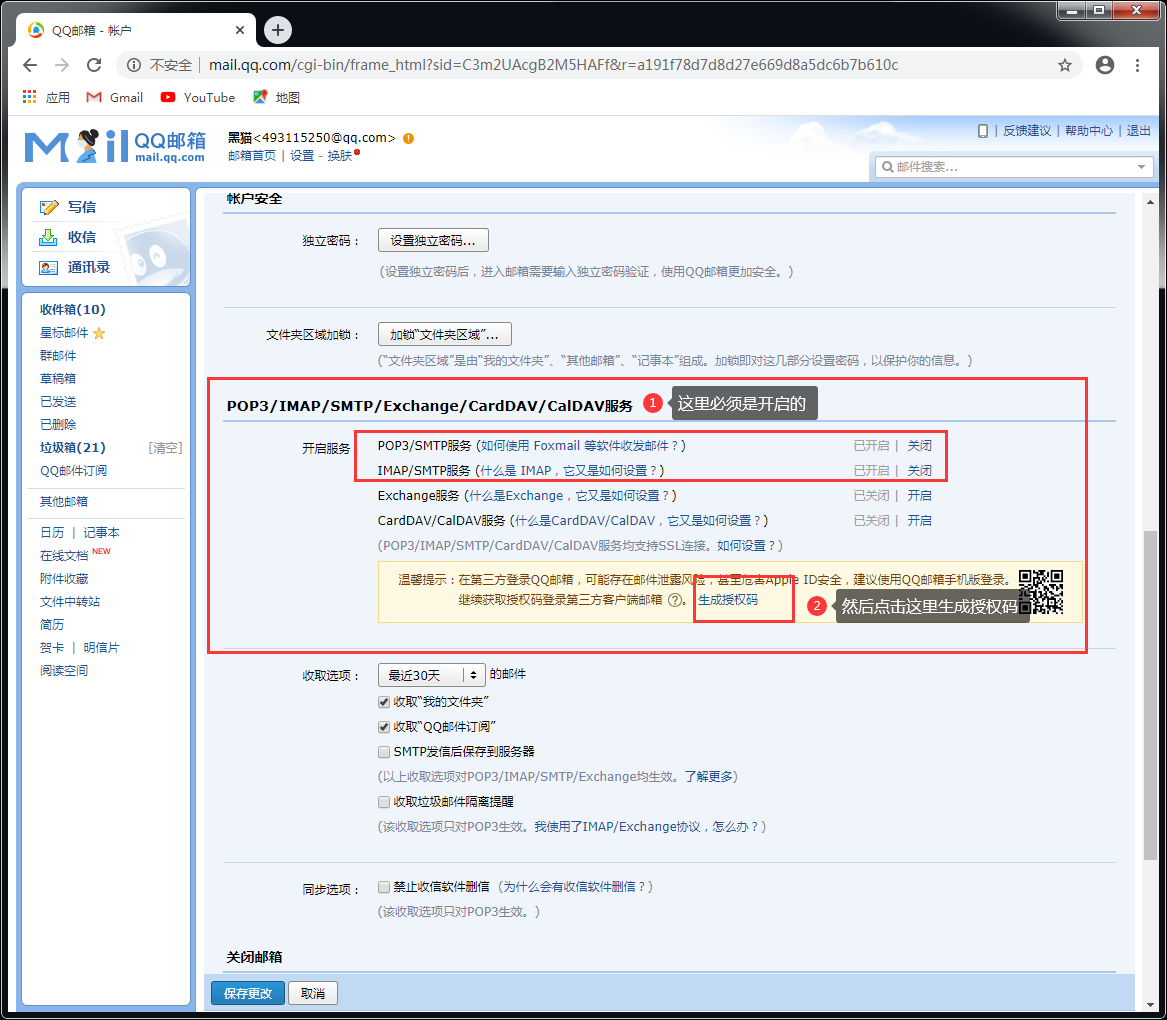Reload the QQ Mail page
Image resolution: width=1167 pixels, height=1020 pixels.
[94, 65]
